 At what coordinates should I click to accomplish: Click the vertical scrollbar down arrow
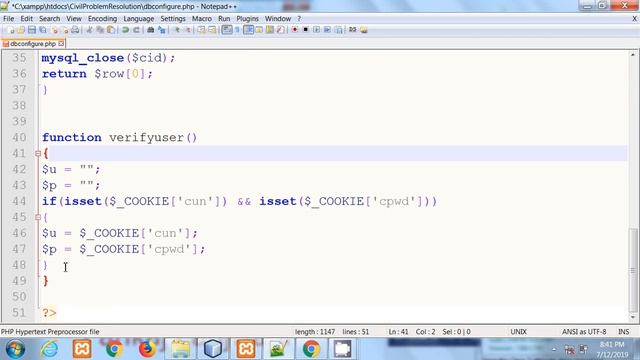click(x=633, y=317)
